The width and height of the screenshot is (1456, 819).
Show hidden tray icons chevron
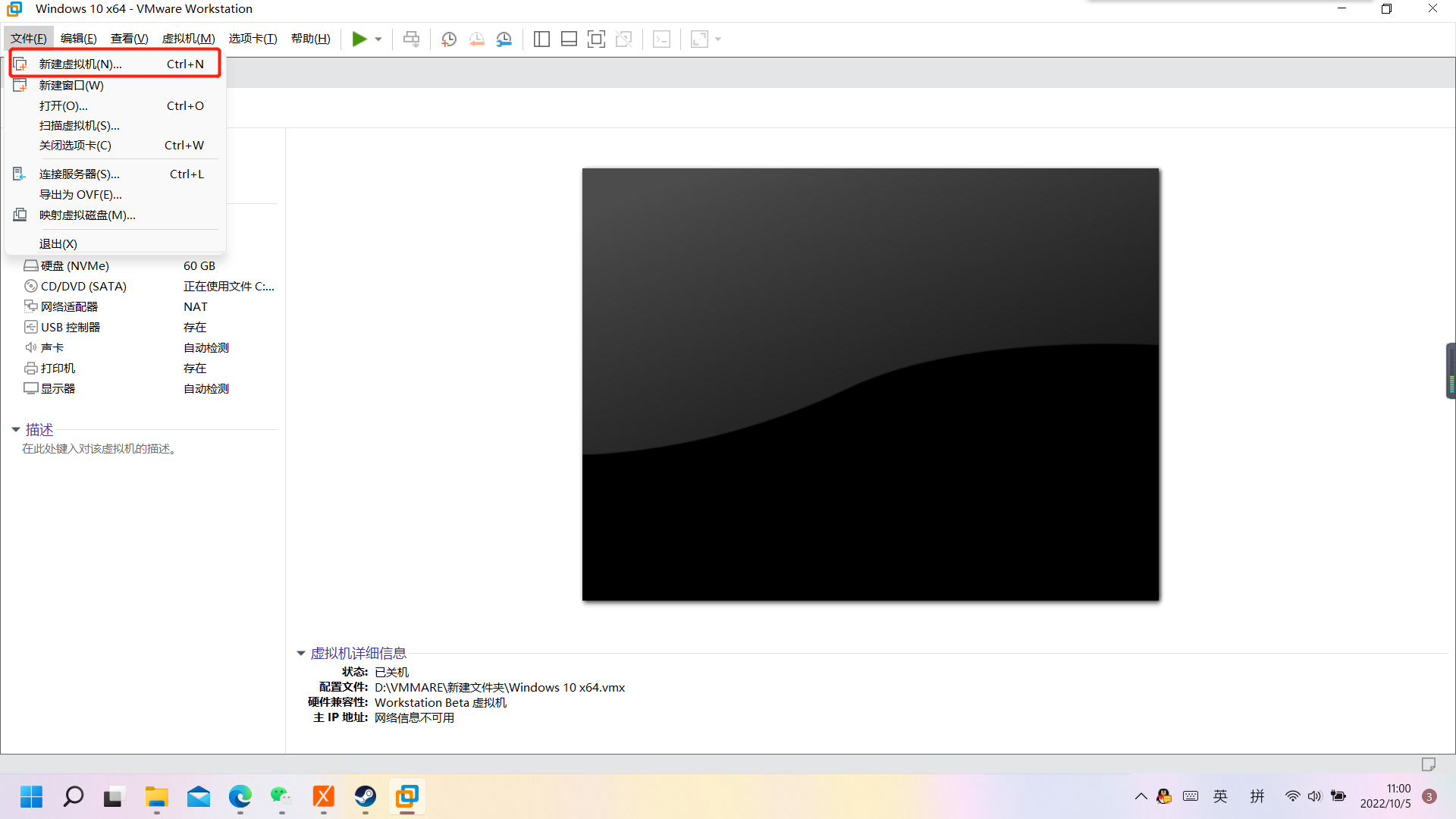pos(1141,796)
